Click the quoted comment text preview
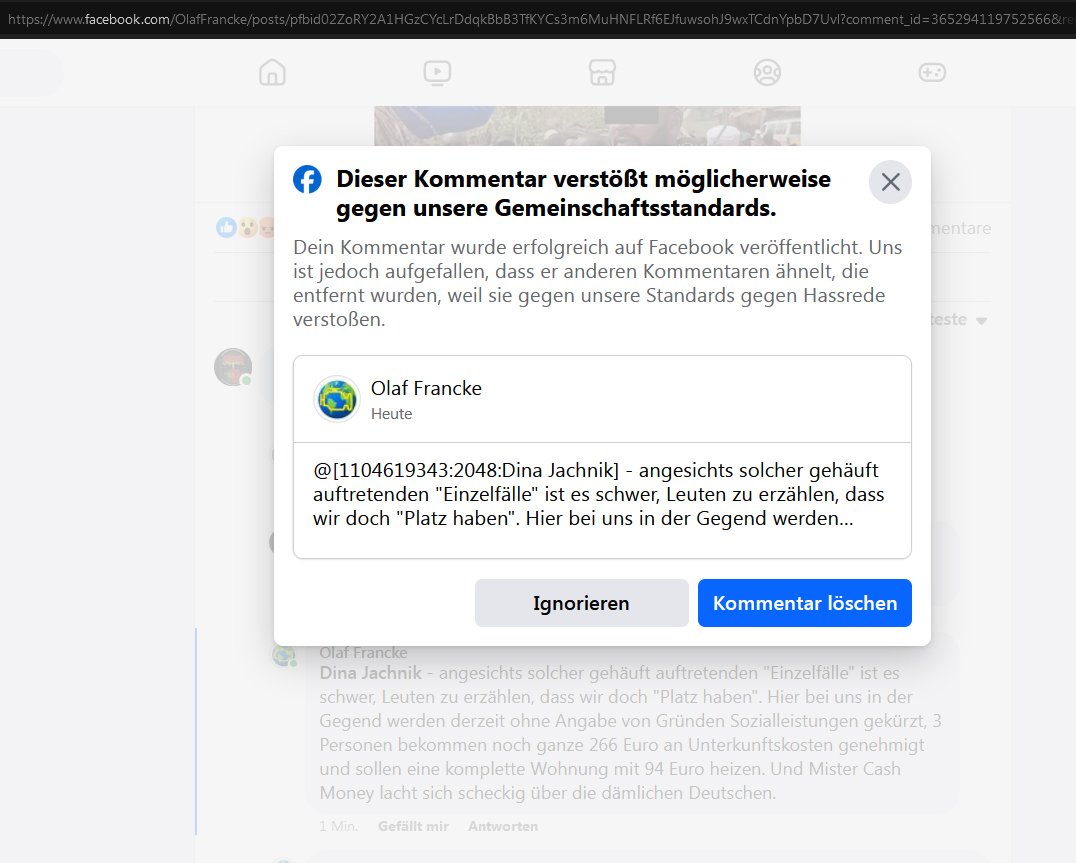The image size is (1076, 863). (x=598, y=495)
